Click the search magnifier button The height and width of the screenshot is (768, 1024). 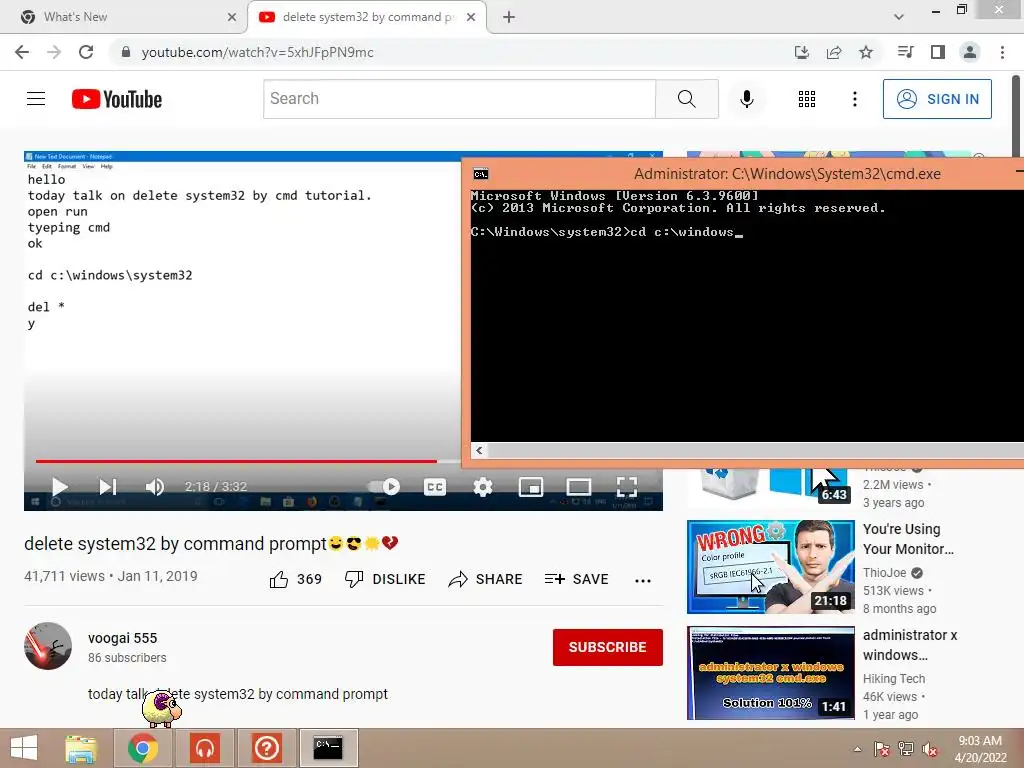(686, 99)
